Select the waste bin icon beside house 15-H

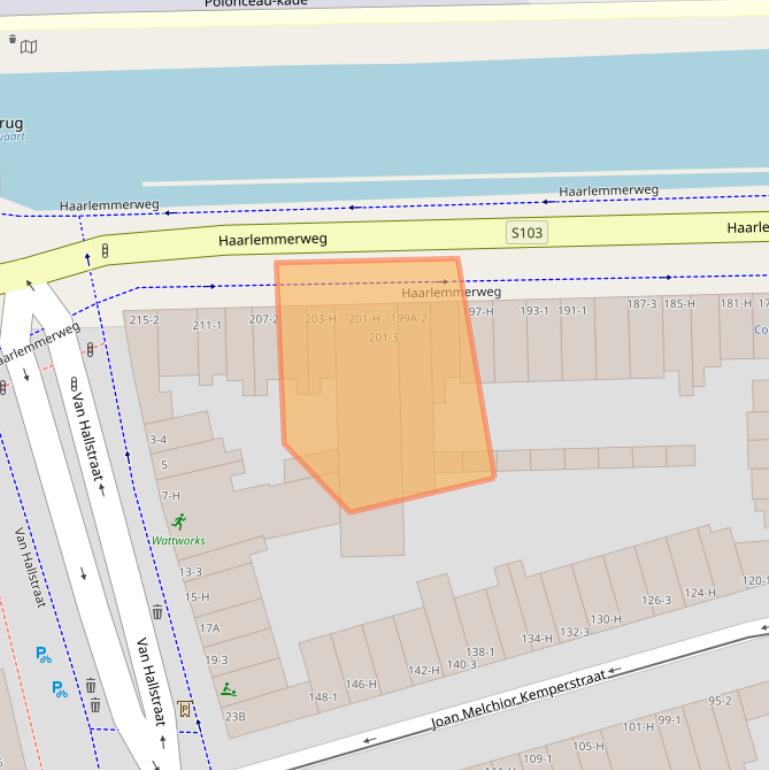coord(157,612)
